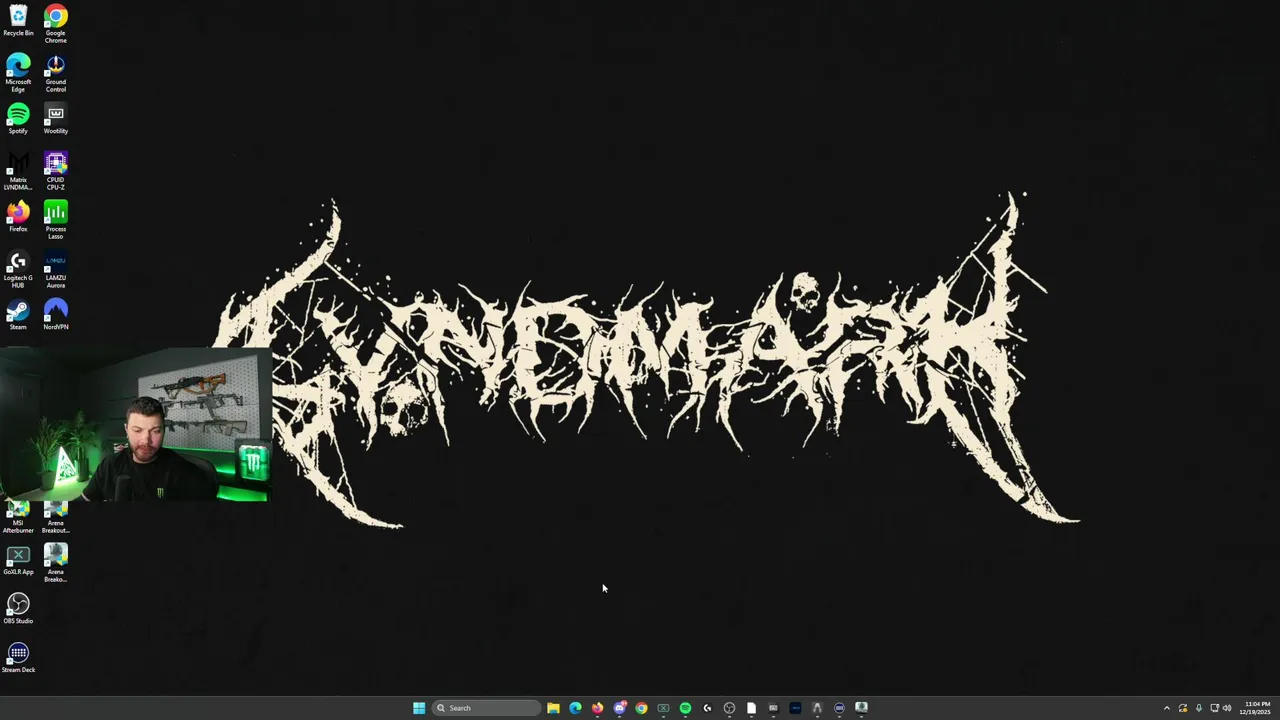The height and width of the screenshot is (720, 1280).
Task: Select the Arena Breakout shortcut beside GoXLR App
Action: [x=55, y=563]
